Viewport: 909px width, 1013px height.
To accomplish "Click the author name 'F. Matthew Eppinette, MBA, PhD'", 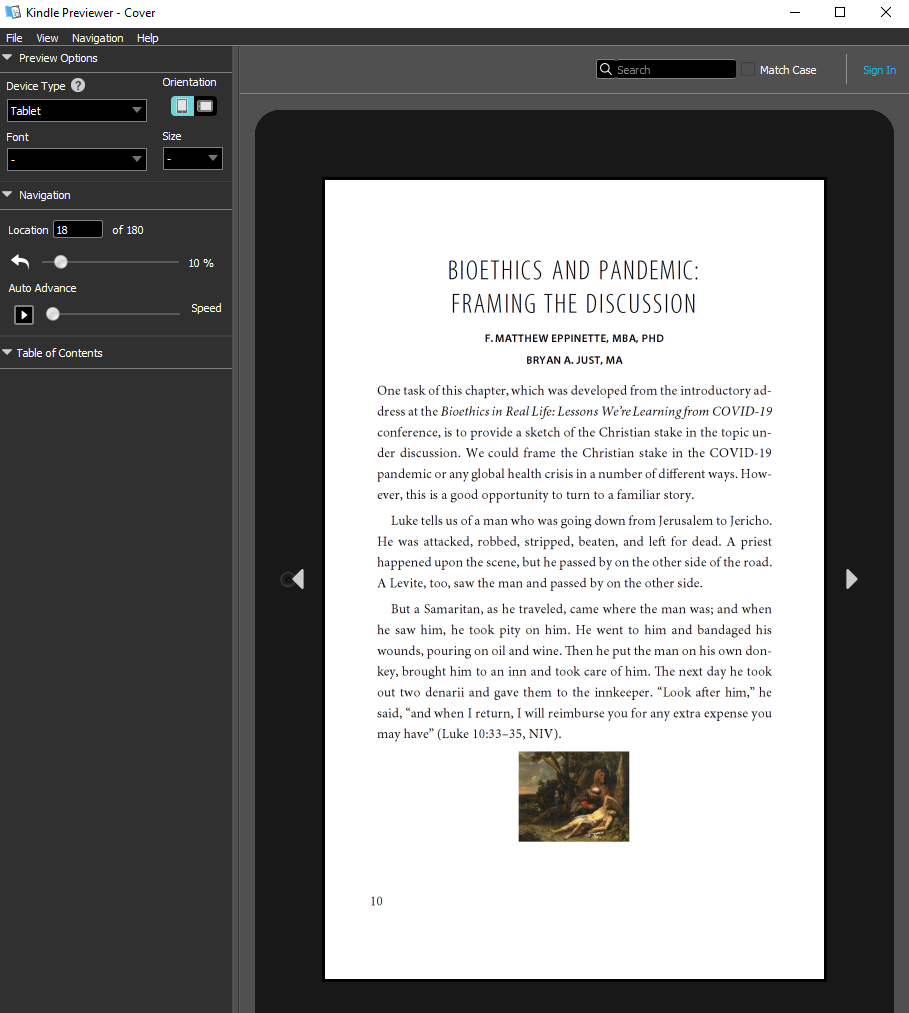I will (x=574, y=338).
